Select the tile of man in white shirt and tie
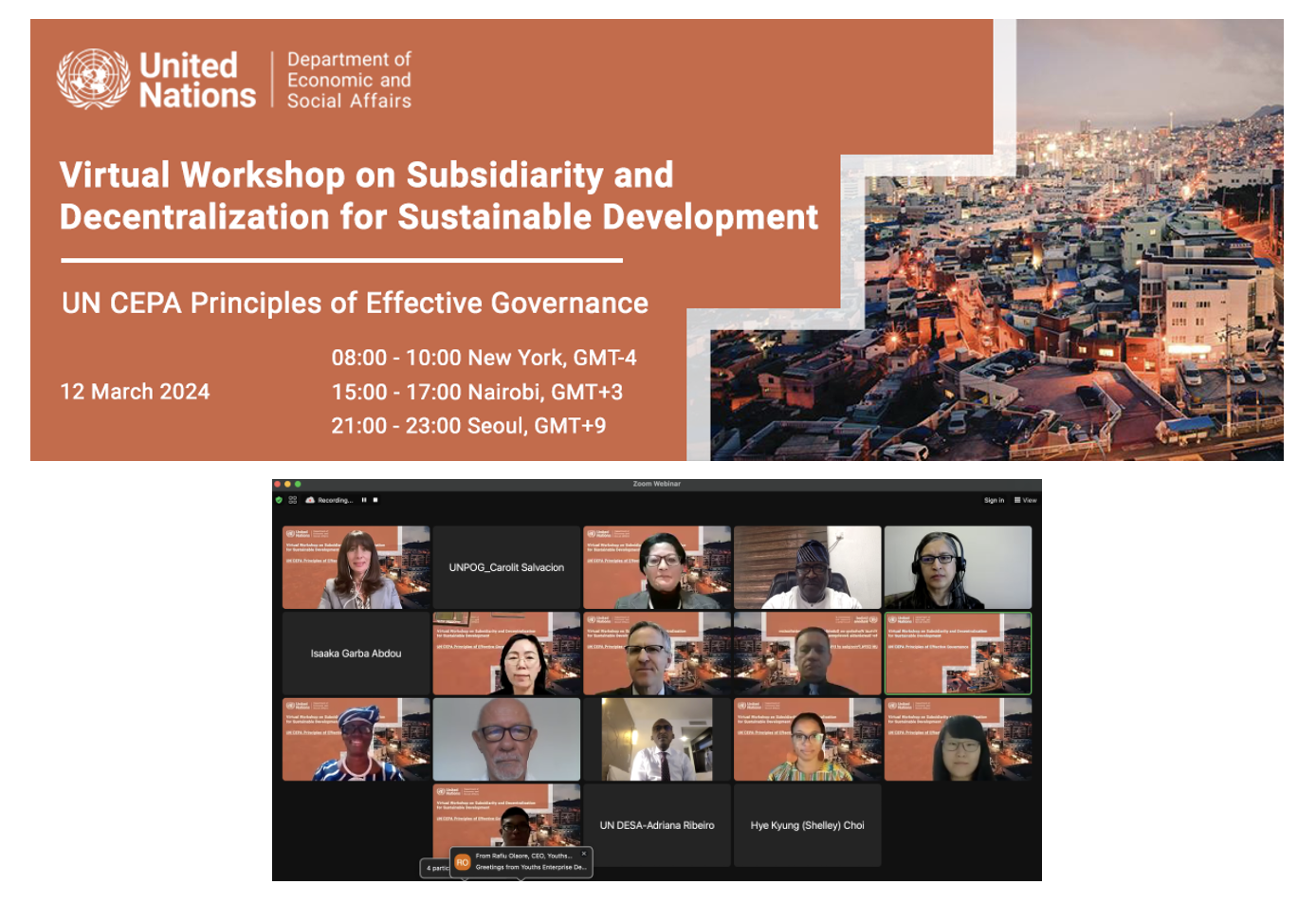Image resolution: width=1316 pixels, height=903 pixels. tap(657, 740)
